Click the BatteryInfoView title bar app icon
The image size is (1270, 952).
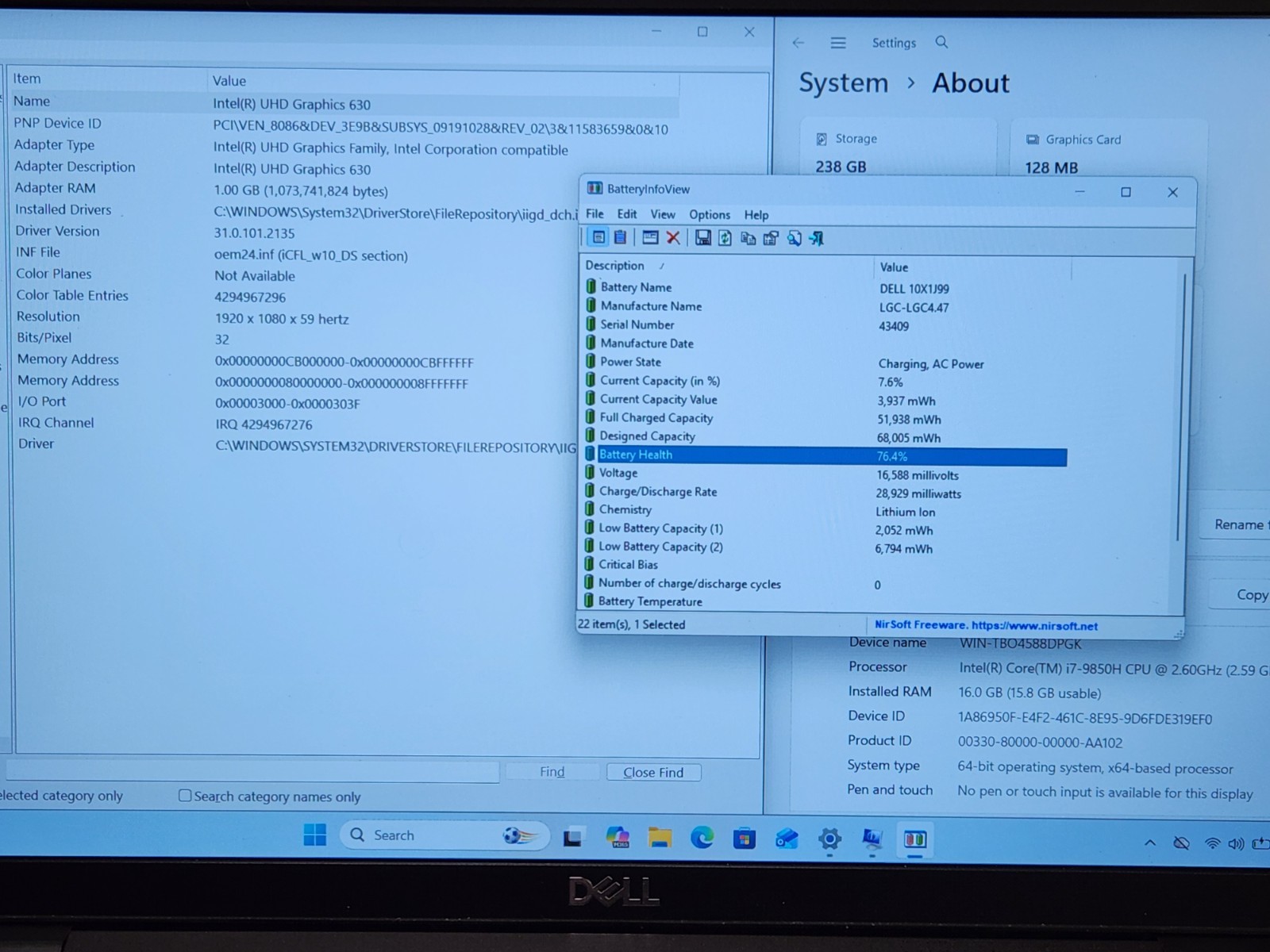595,188
